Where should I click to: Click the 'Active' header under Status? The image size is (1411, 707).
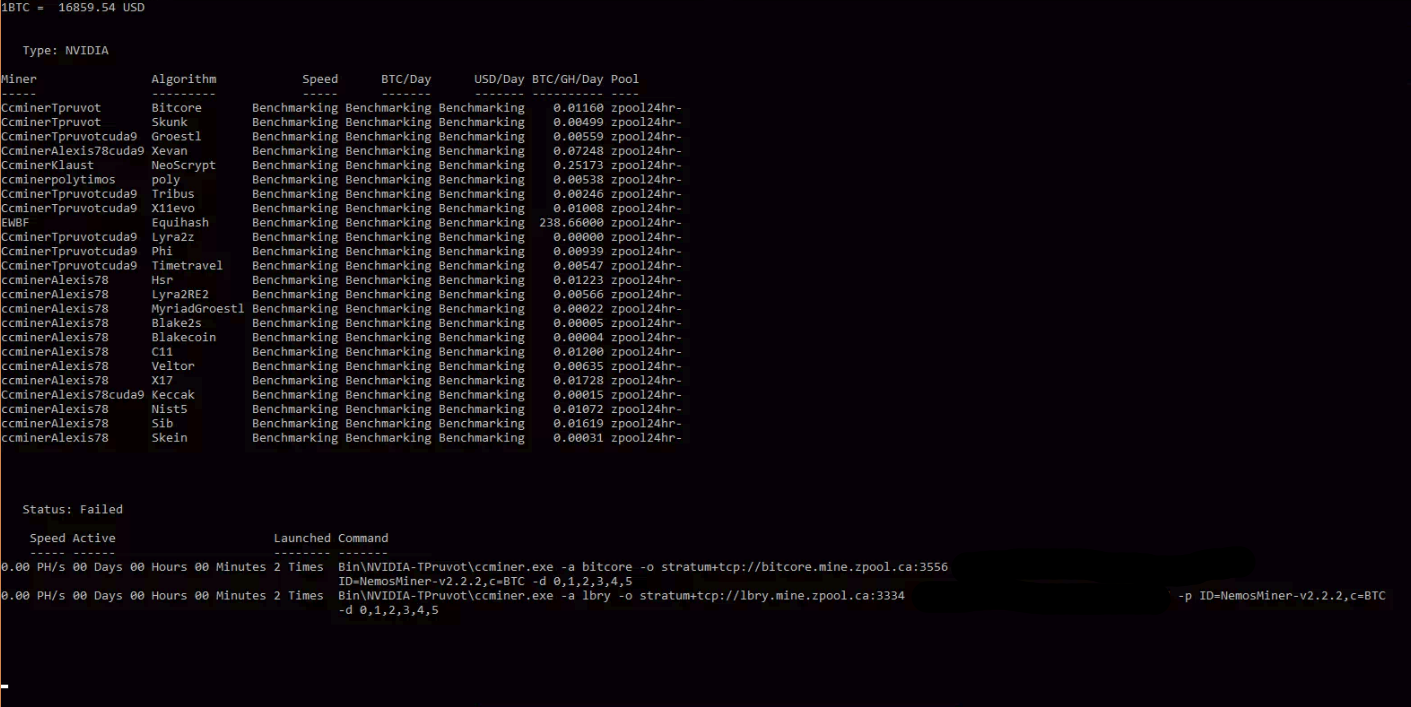coord(94,538)
